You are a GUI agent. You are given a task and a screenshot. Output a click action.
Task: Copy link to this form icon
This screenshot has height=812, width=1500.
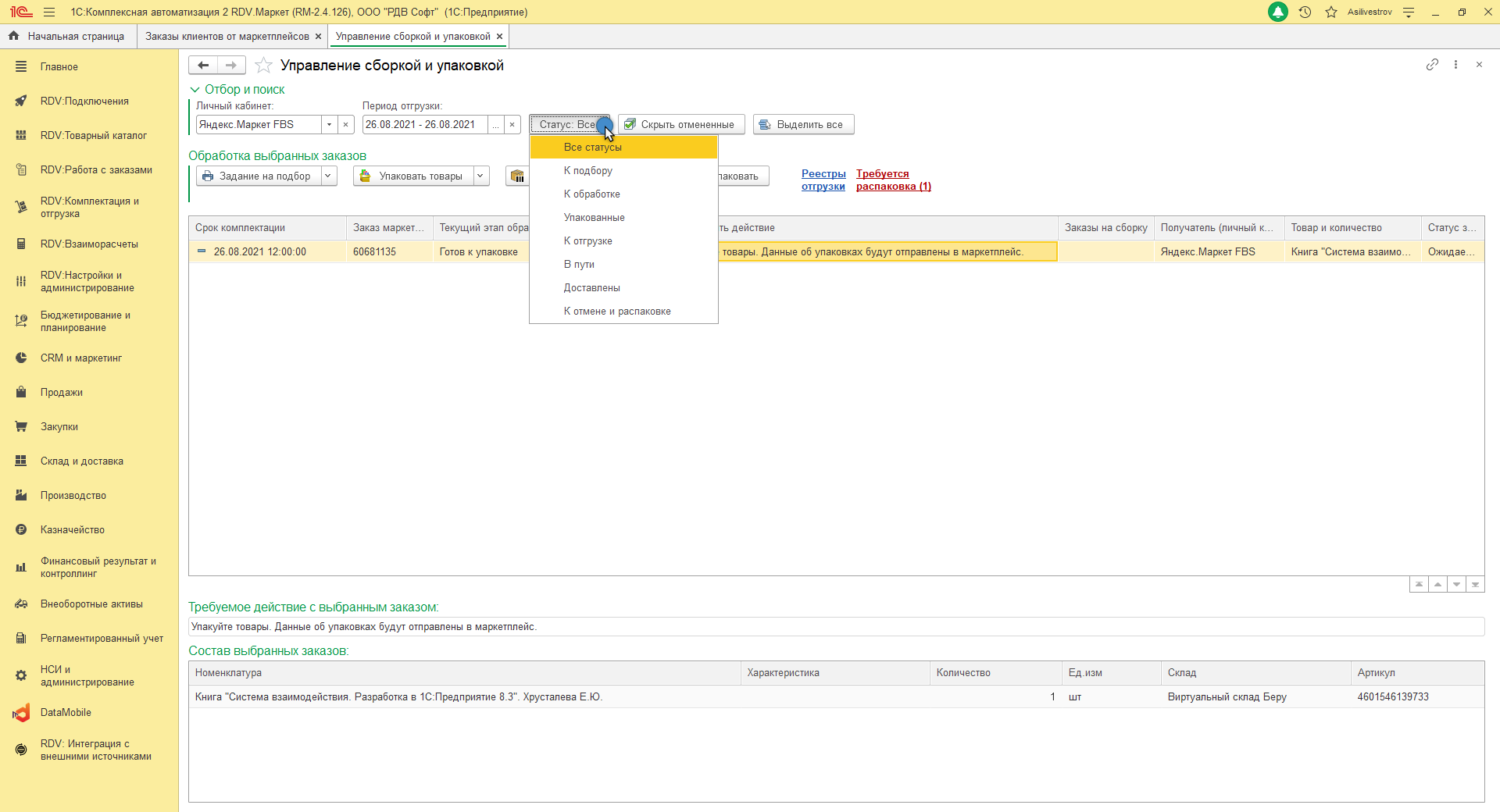tap(1432, 65)
